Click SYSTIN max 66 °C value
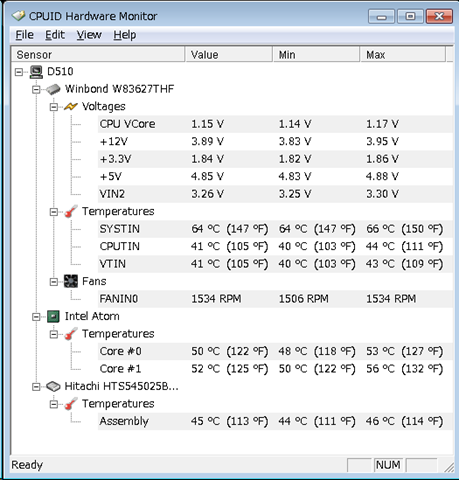The image size is (459, 480). [405, 229]
